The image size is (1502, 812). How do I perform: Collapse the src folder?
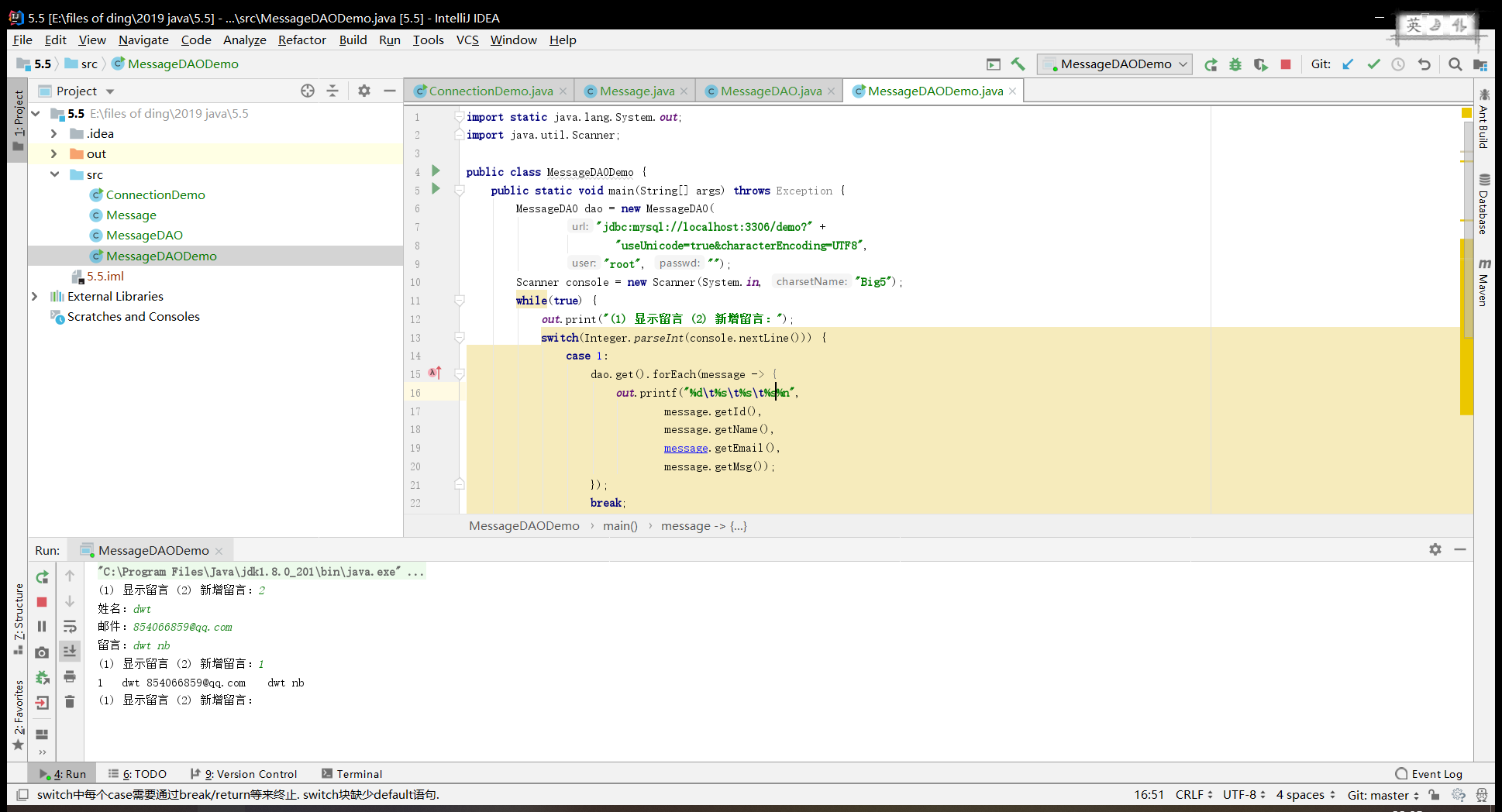(x=54, y=174)
